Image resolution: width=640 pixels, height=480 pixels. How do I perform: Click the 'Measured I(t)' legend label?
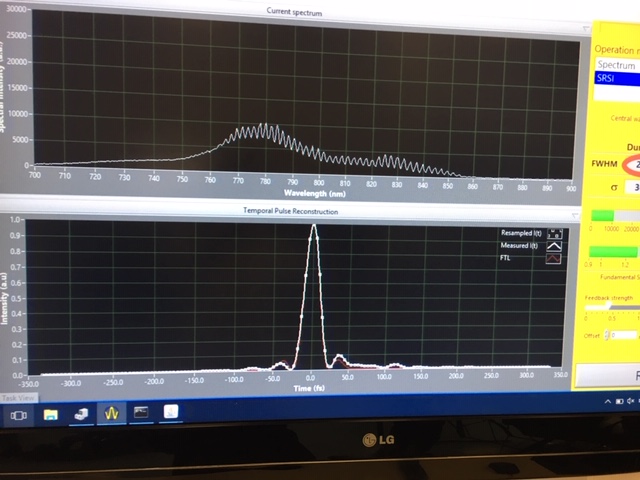(x=519, y=245)
